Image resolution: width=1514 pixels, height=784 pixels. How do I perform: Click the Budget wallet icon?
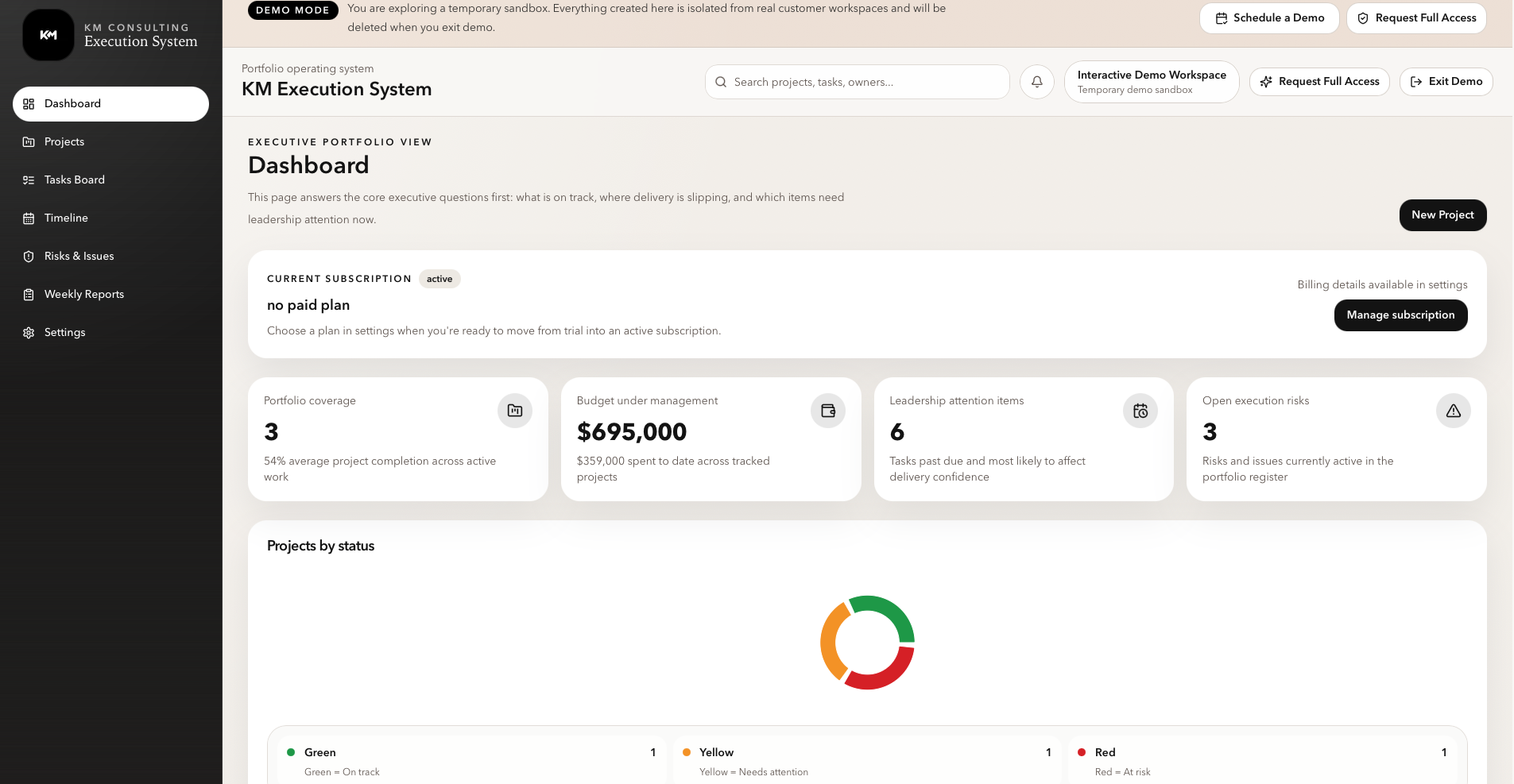828,411
